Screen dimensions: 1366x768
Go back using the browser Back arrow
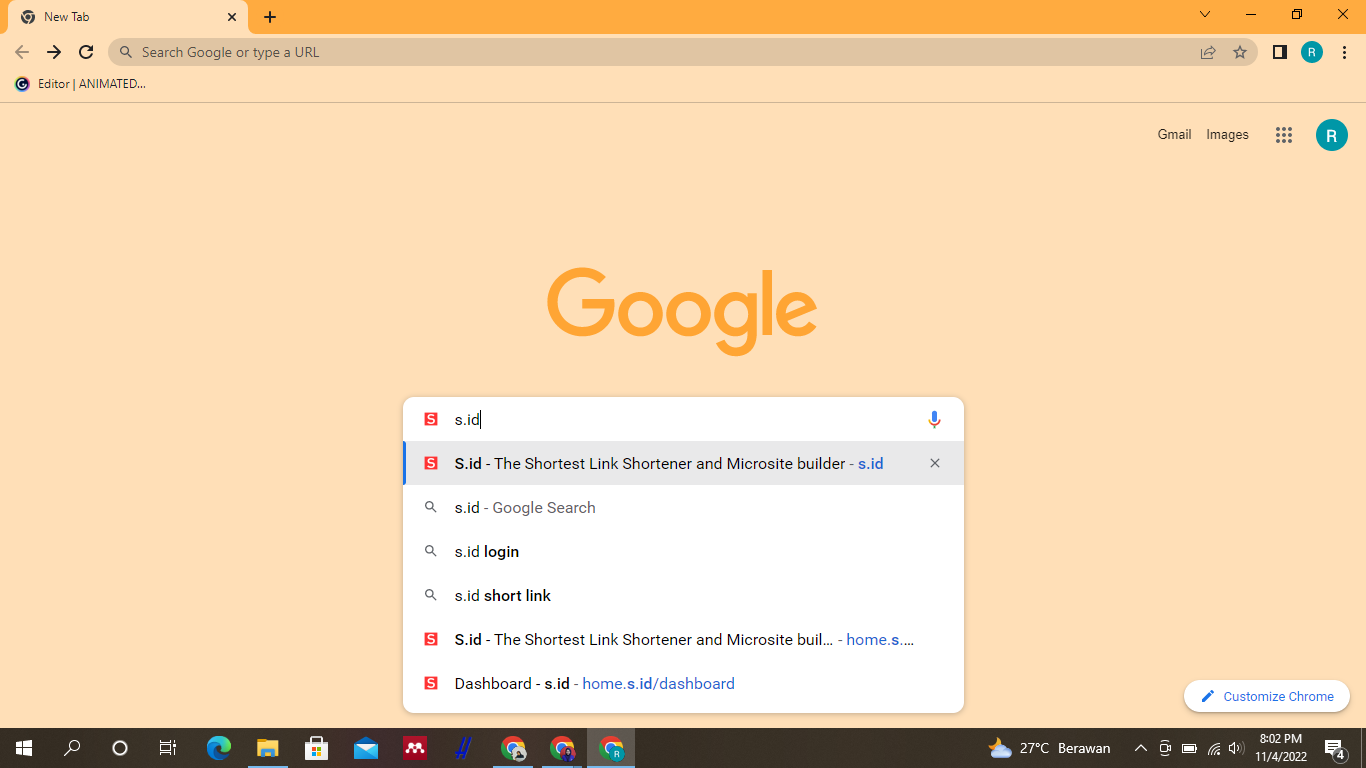(x=22, y=52)
